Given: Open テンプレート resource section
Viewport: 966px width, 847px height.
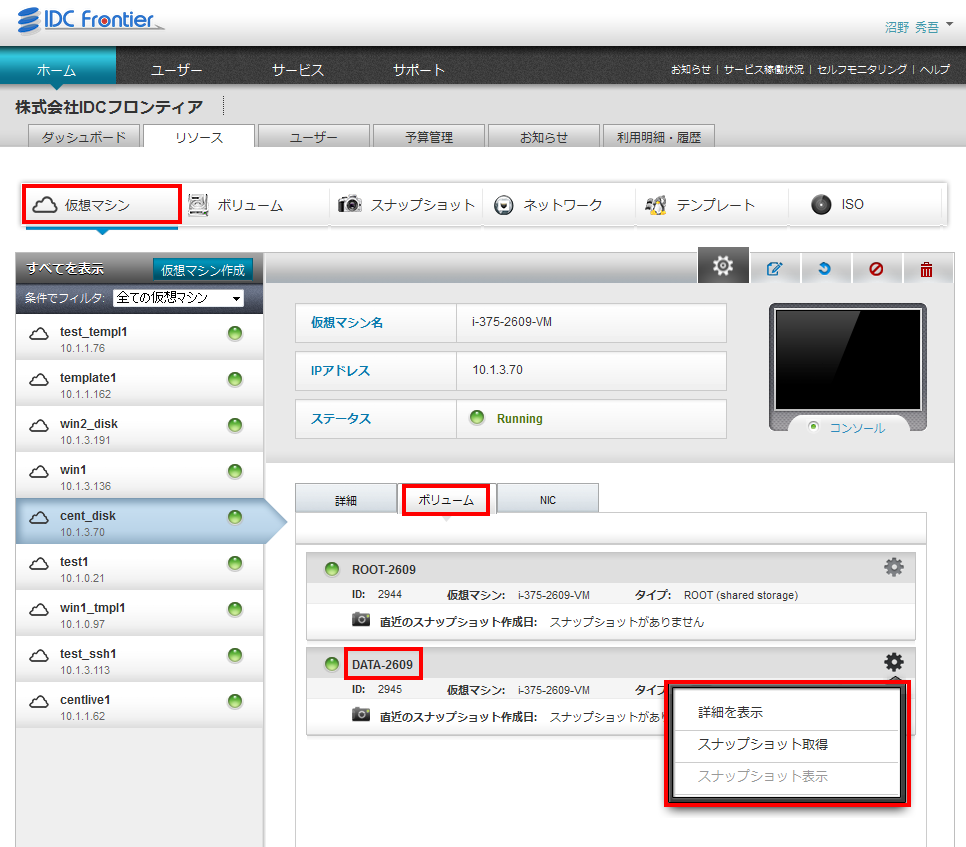Looking at the screenshot, I should click(712, 205).
